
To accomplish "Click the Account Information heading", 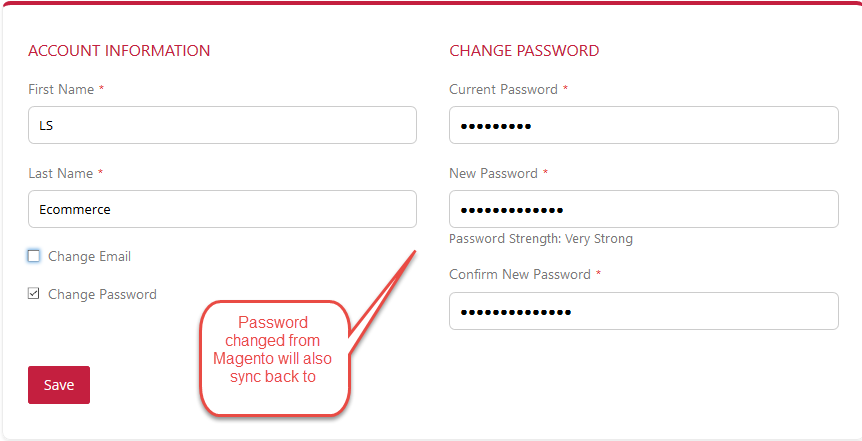I will point(119,51).
